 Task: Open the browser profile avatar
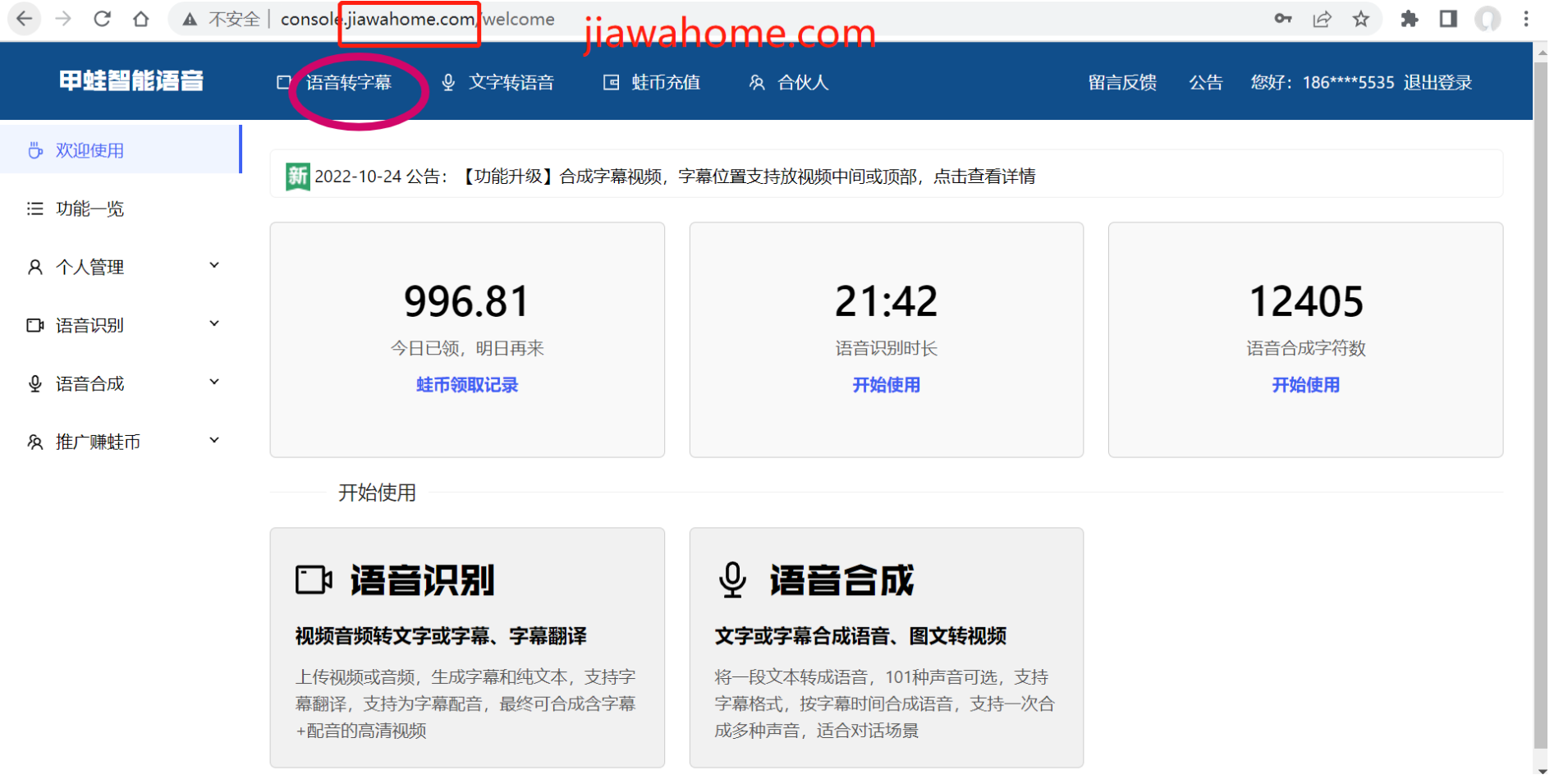(1488, 18)
